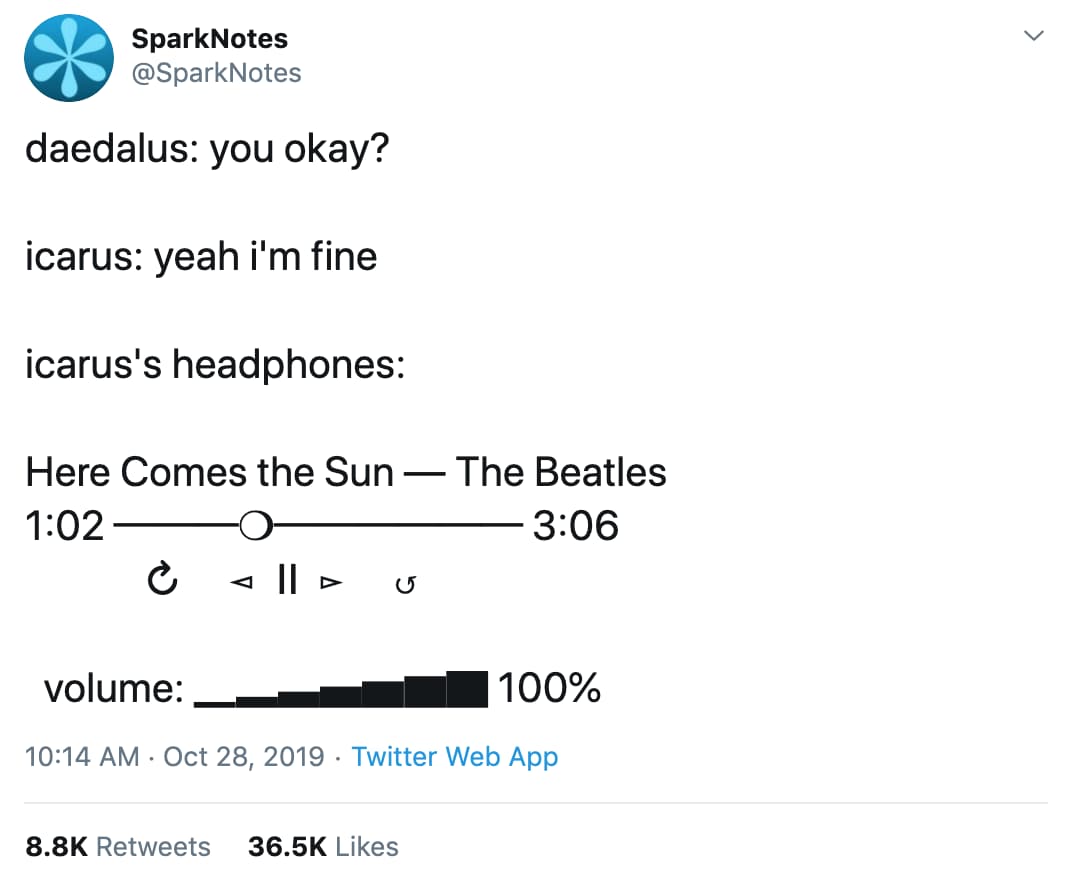Select the SparkNotes display name
The width and height of the screenshot is (1070, 888).
point(209,38)
